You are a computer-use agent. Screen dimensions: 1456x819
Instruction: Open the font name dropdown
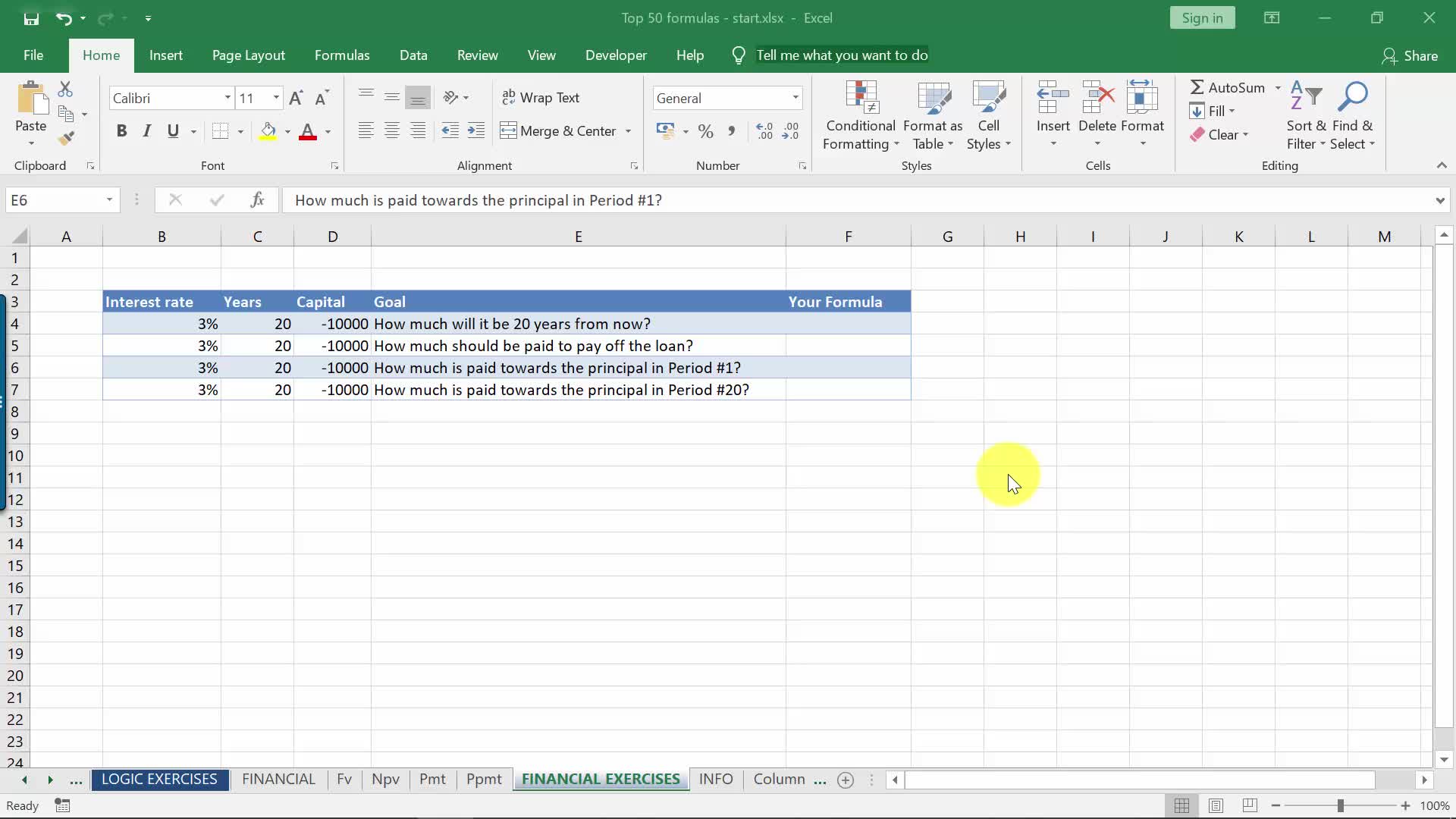(x=227, y=98)
